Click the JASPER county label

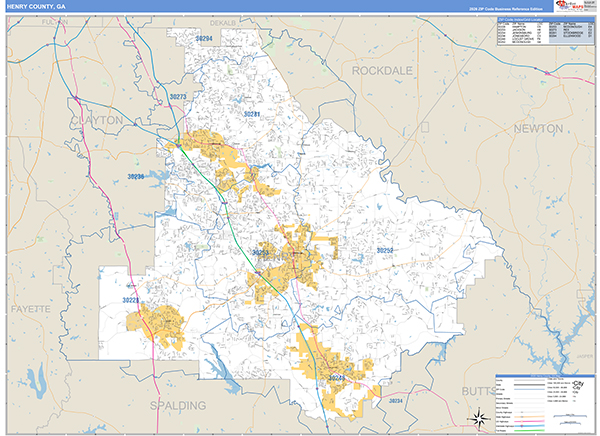(x=585, y=356)
